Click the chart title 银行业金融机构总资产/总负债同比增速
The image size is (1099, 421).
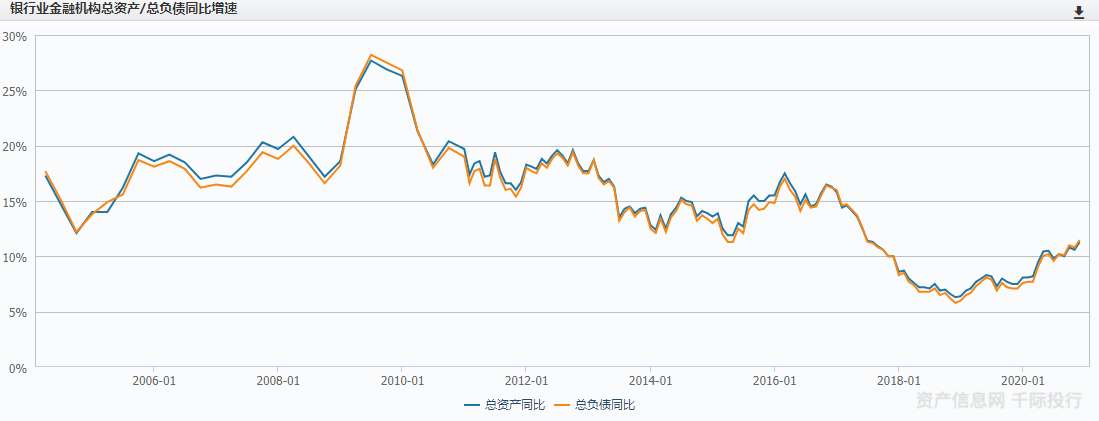(x=123, y=10)
